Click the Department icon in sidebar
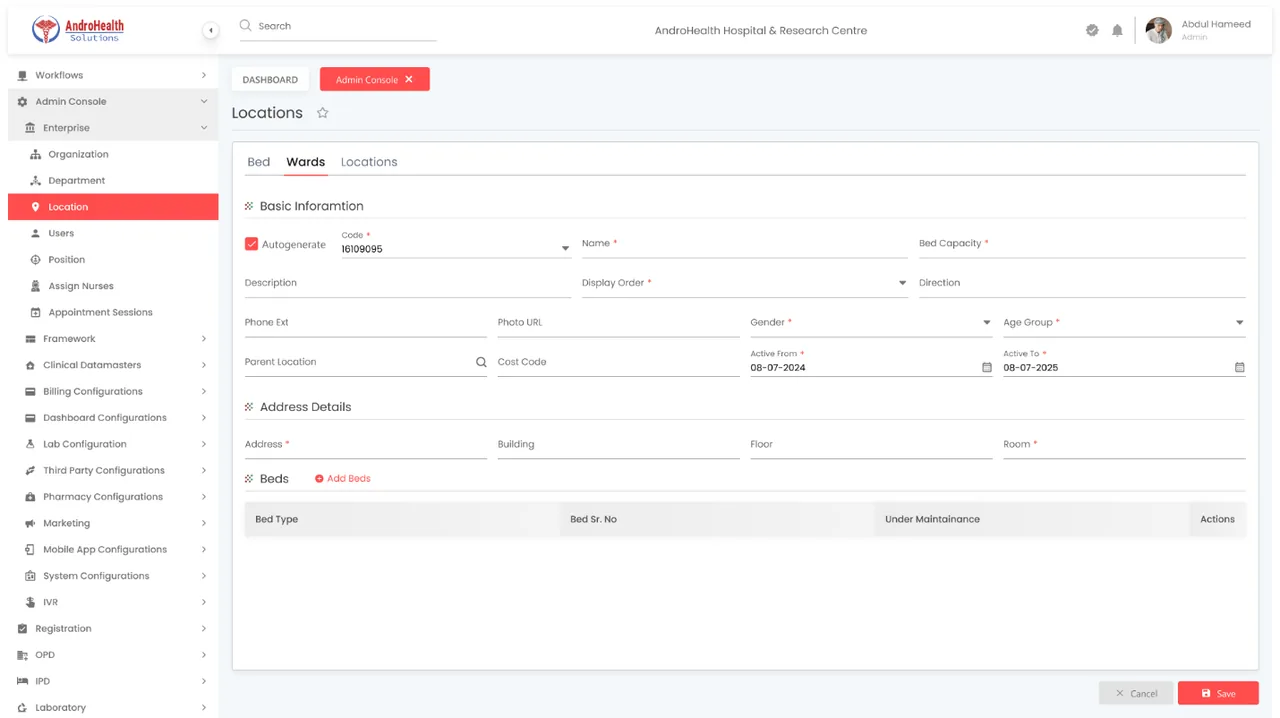The height and width of the screenshot is (718, 1280). coord(36,181)
